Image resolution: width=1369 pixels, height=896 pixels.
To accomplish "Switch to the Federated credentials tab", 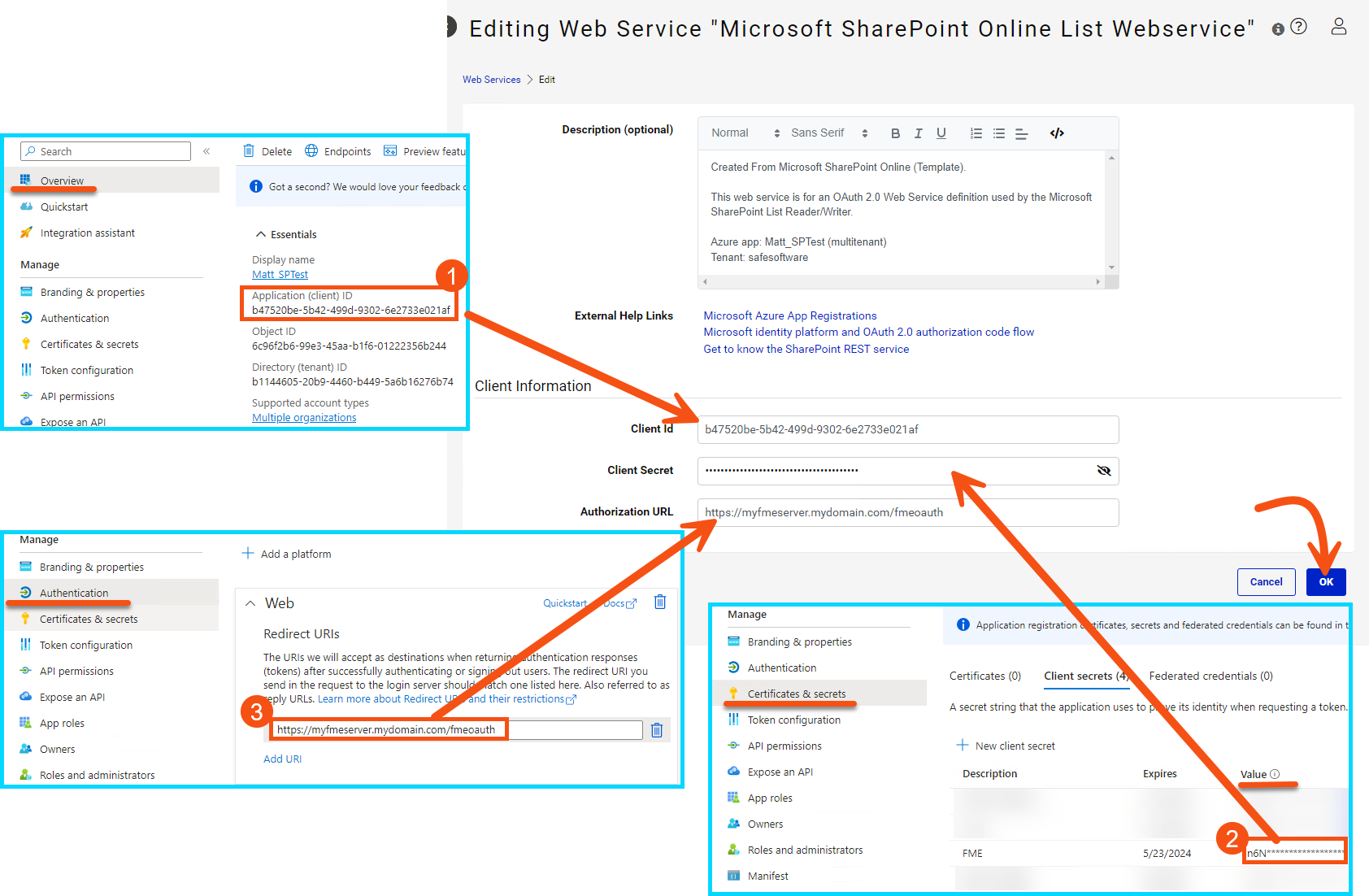I will coord(1210,676).
